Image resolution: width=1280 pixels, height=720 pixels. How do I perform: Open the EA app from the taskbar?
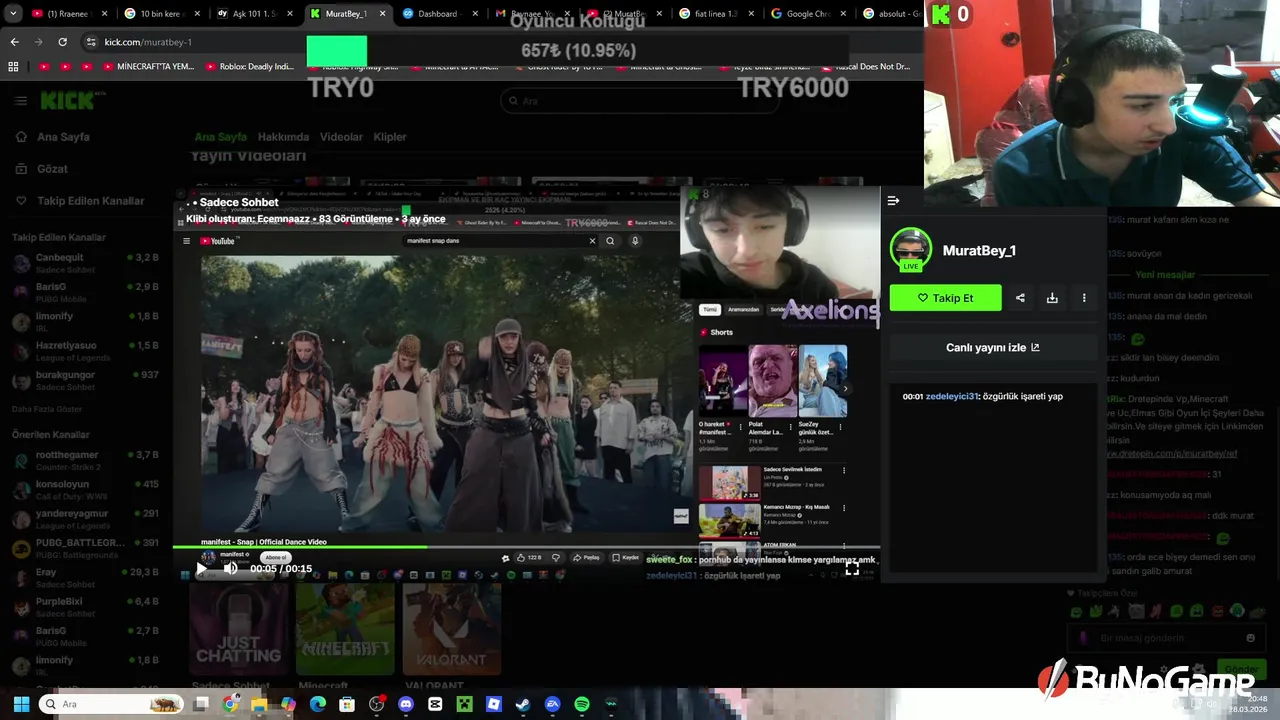click(x=552, y=704)
